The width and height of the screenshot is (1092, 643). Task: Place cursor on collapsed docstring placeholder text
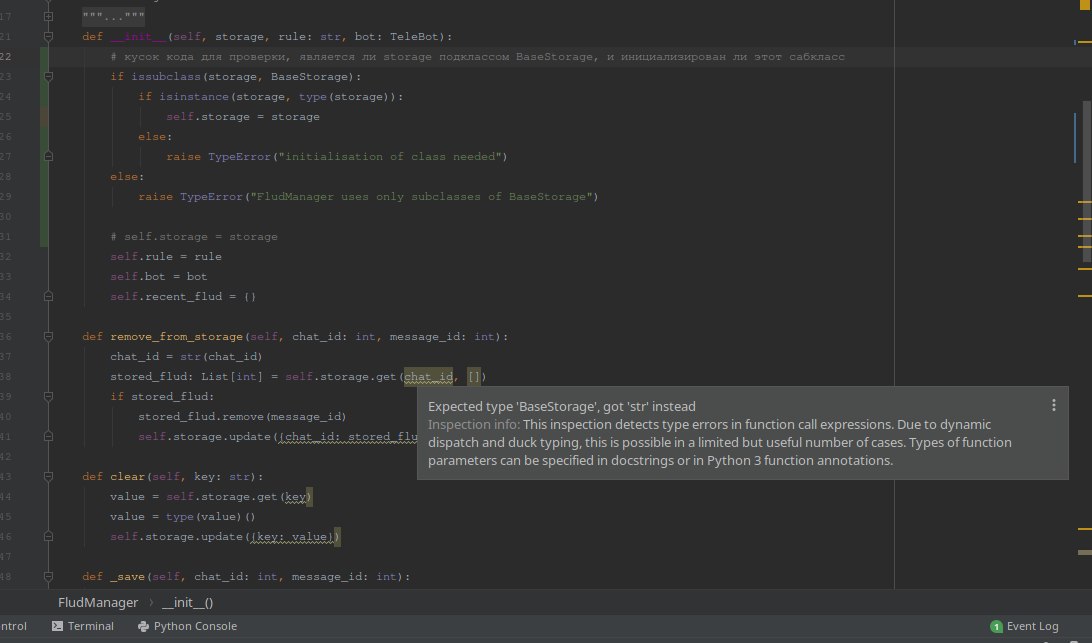[114, 16]
